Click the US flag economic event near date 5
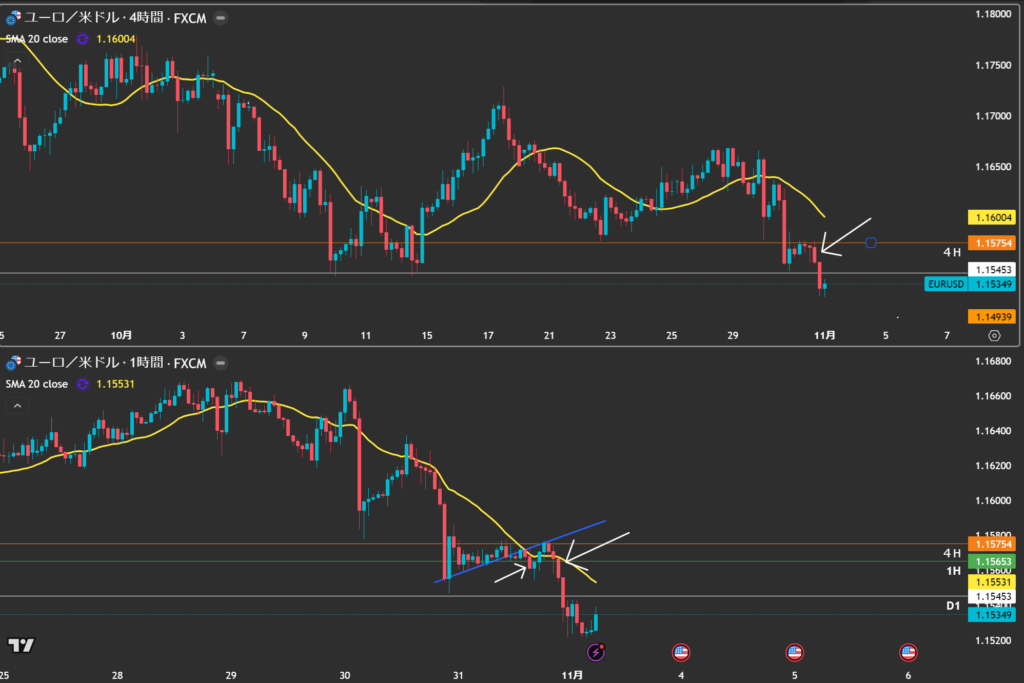This screenshot has width=1024, height=683. [x=795, y=652]
